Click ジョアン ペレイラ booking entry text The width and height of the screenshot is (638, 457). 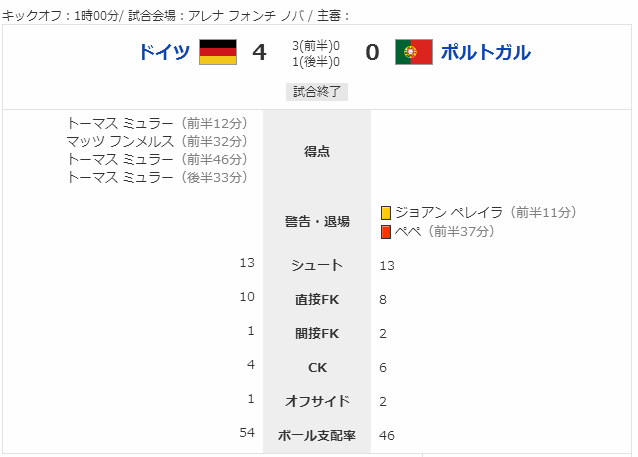pos(485,212)
